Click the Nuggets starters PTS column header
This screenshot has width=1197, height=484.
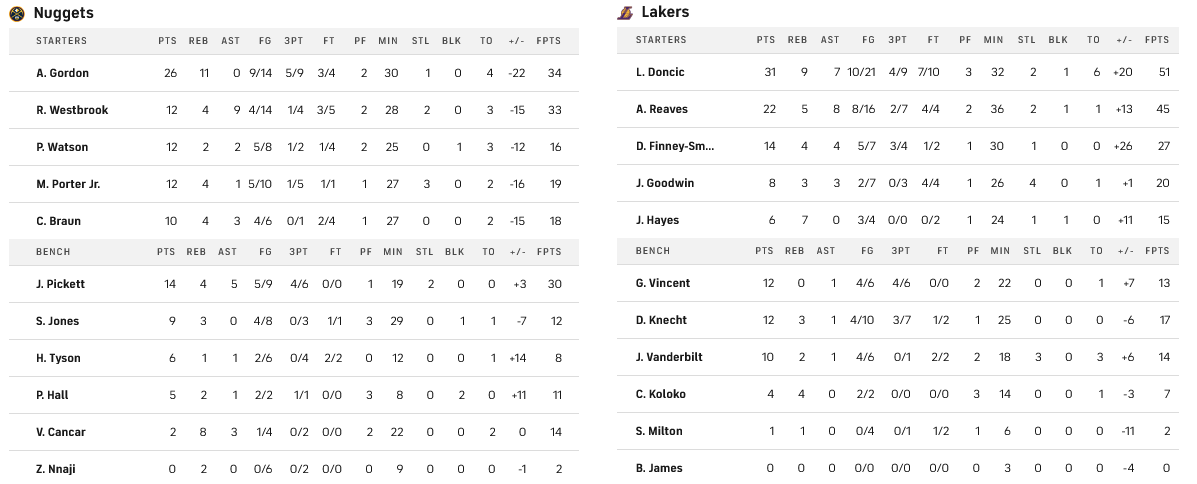pos(167,41)
